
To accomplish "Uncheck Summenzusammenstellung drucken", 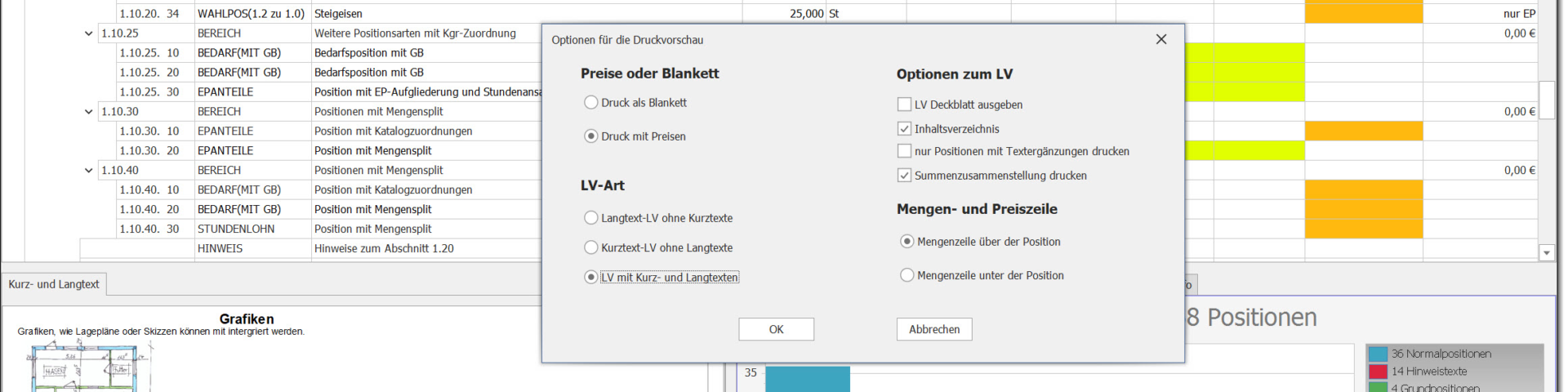I will pyautogui.click(x=904, y=176).
